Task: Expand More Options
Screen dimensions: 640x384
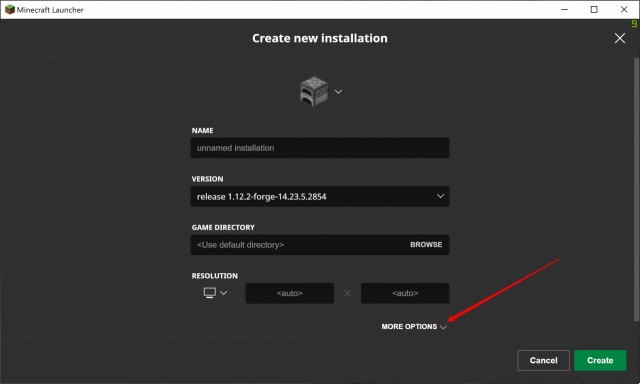Action: click(x=414, y=326)
